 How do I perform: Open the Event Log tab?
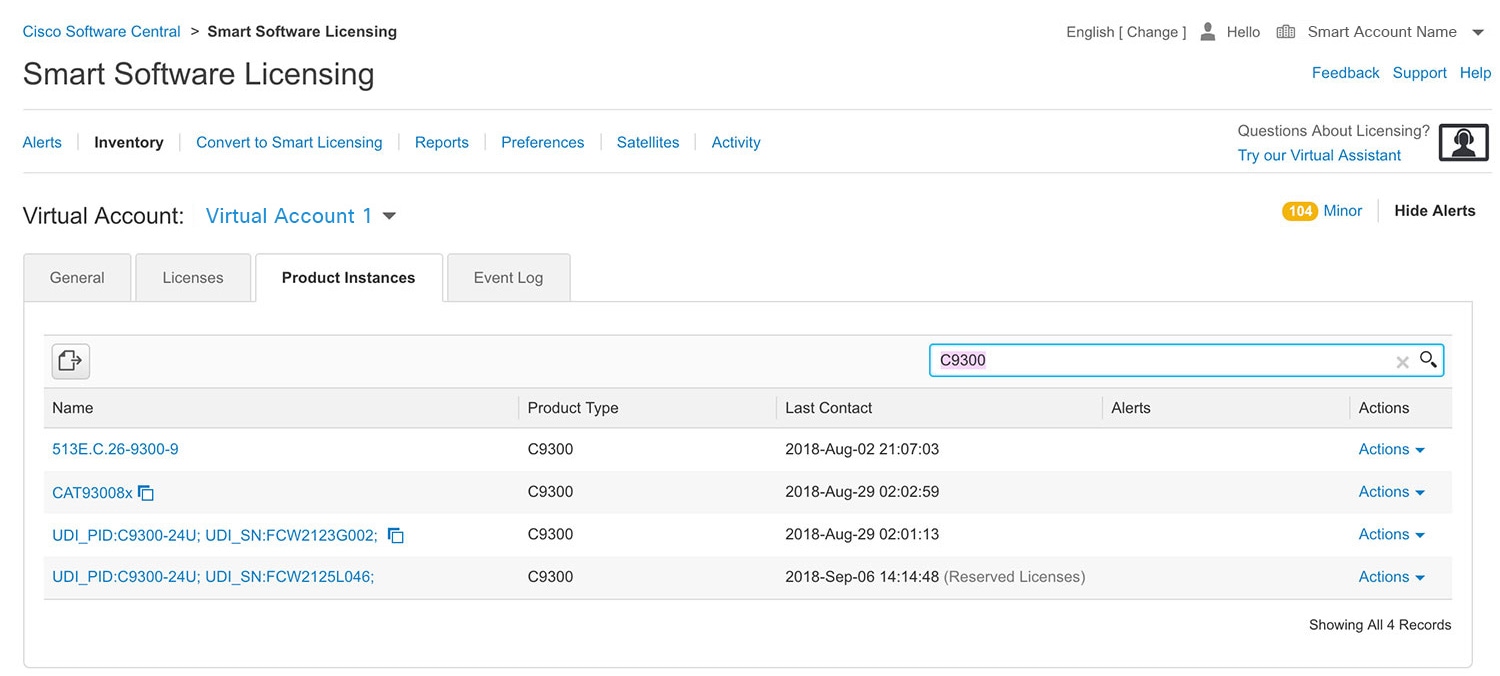coord(508,278)
